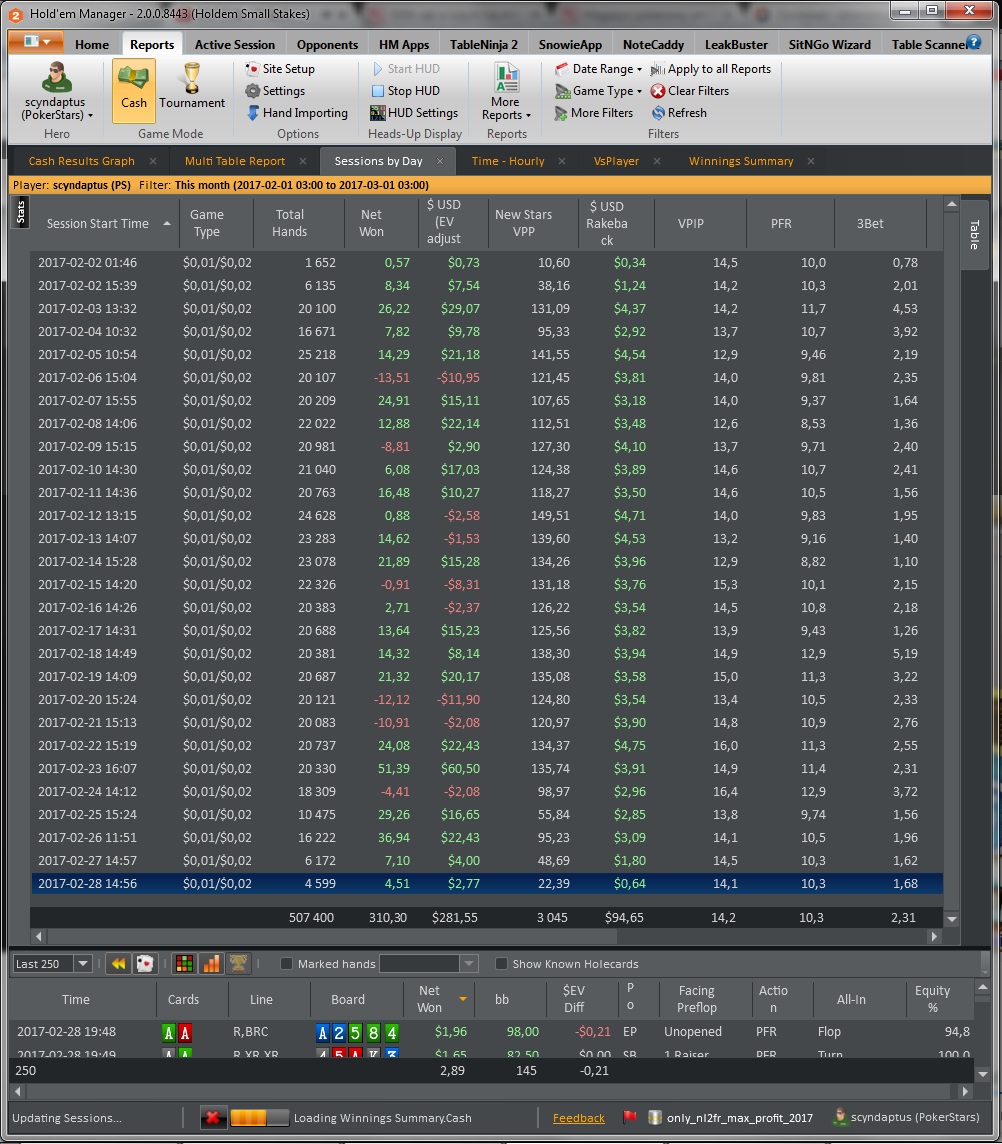Open More Filters

pyautogui.click(x=593, y=112)
